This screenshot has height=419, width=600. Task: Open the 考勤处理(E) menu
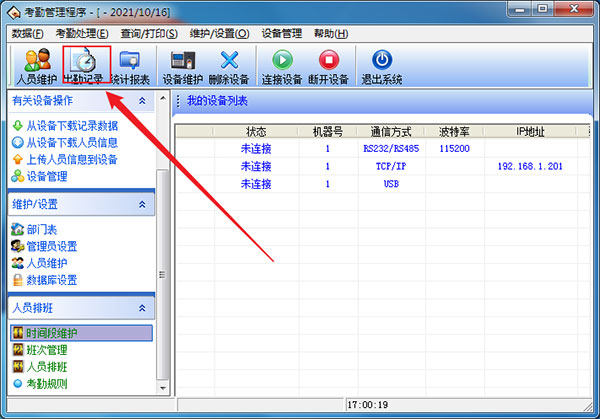pos(82,34)
